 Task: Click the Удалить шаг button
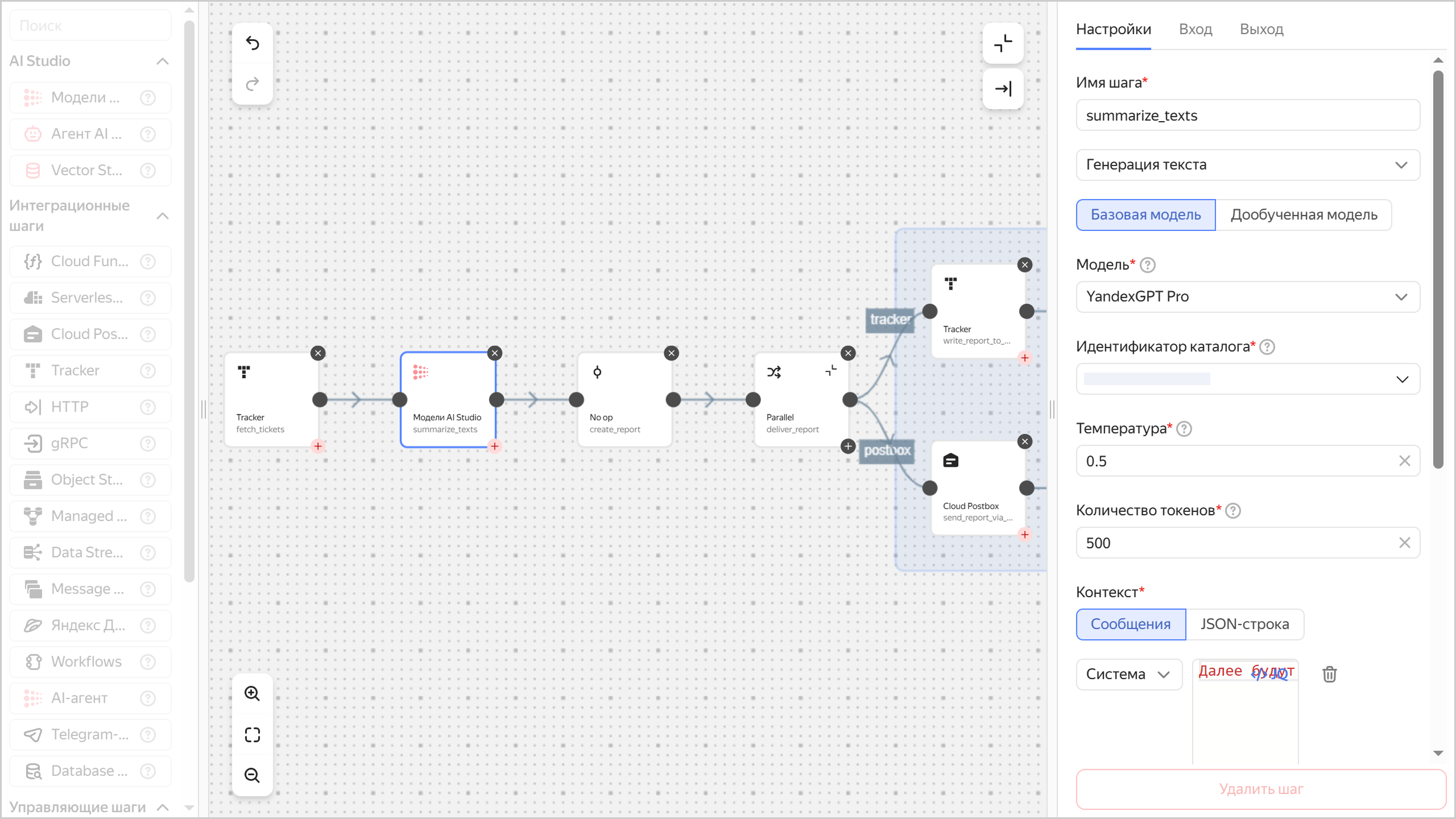click(x=1260, y=789)
